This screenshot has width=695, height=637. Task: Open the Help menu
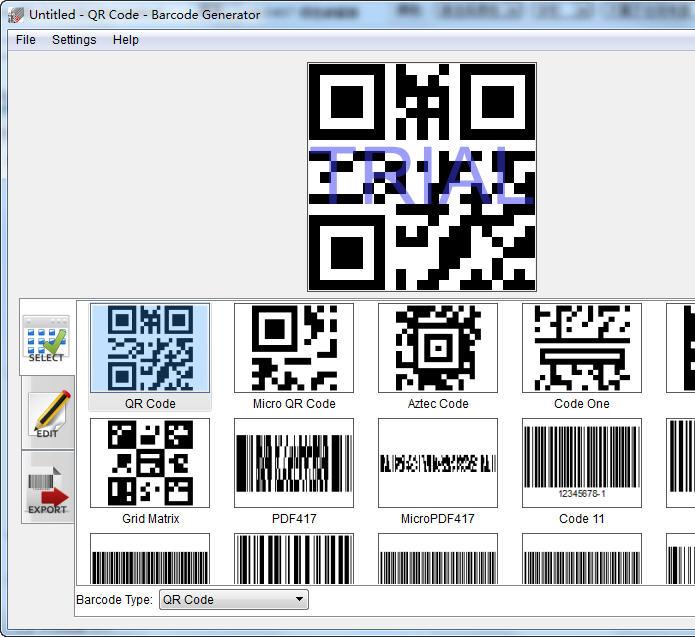[x=125, y=40]
